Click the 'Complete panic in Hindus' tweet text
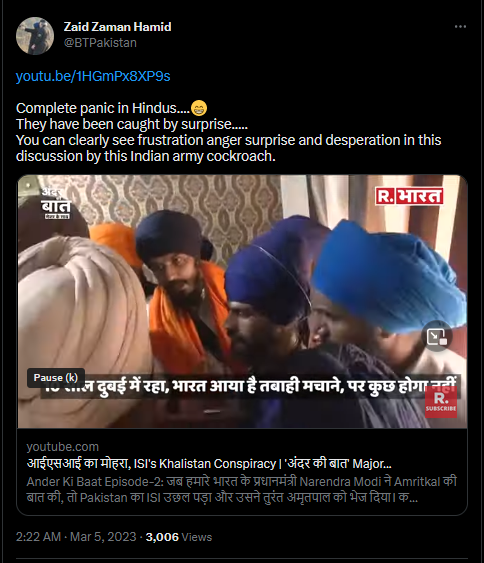This screenshot has height=563, width=484. [x=103, y=108]
